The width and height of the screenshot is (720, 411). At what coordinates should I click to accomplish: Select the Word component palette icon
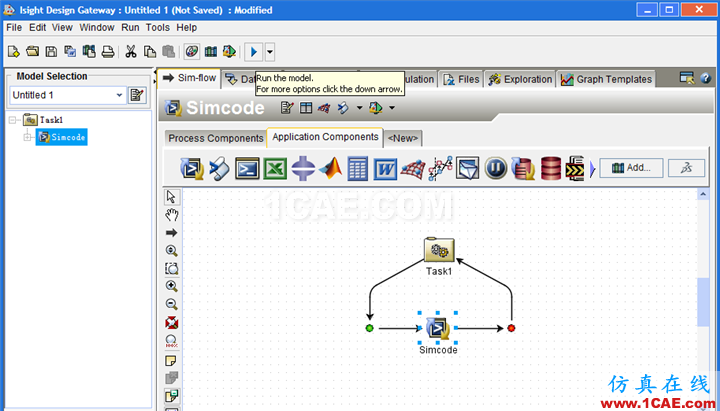[x=385, y=168]
